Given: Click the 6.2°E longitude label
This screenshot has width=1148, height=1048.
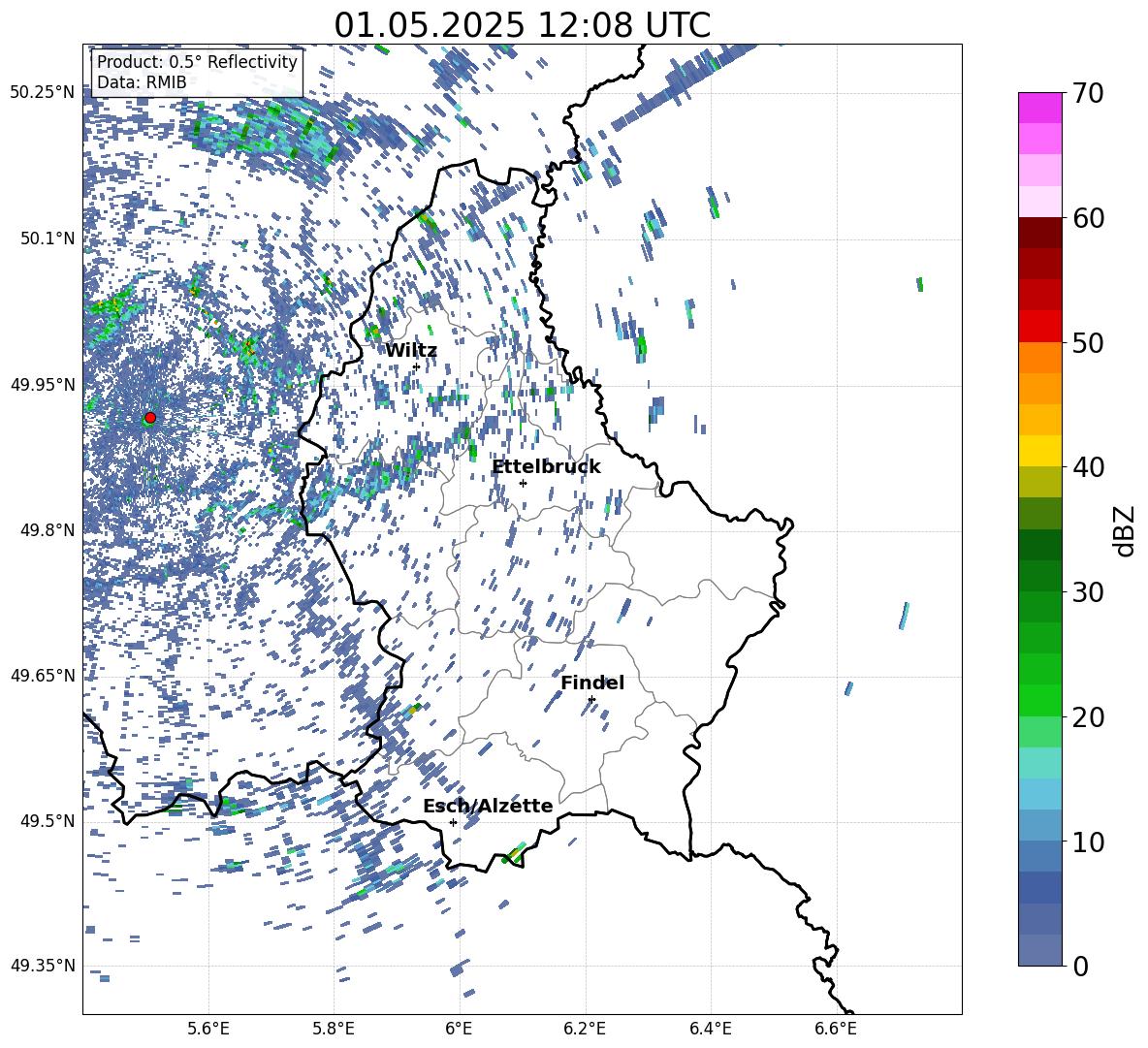Looking at the screenshot, I should point(585,1029).
